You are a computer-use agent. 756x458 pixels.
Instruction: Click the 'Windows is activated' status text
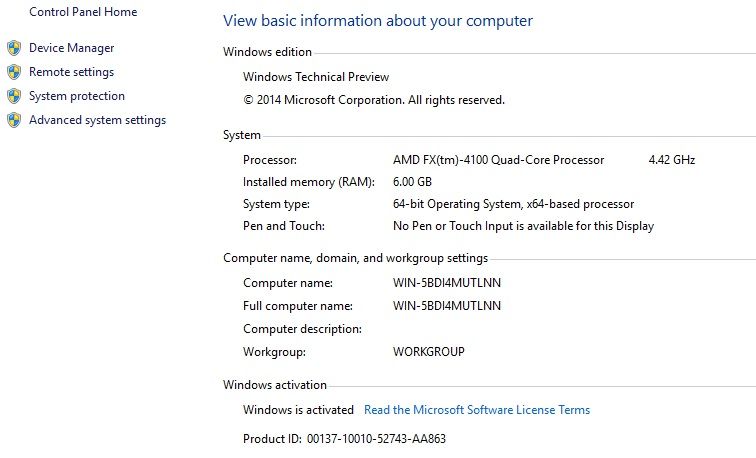tap(298, 410)
